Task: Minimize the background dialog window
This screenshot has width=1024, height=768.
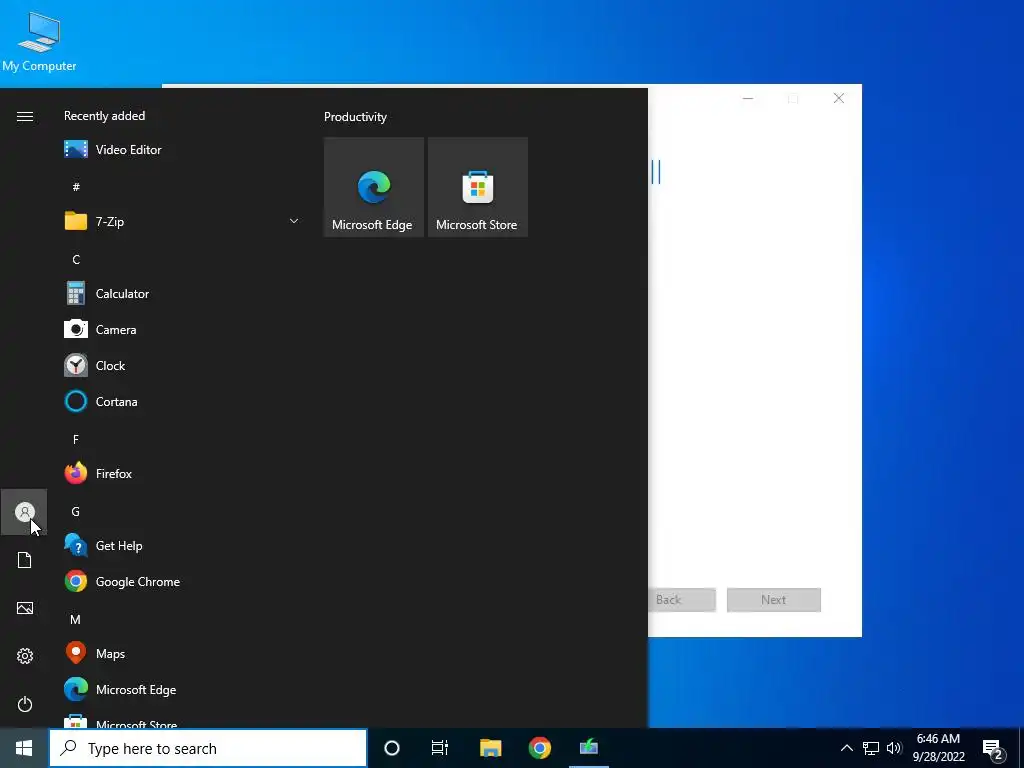Action: click(x=748, y=99)
